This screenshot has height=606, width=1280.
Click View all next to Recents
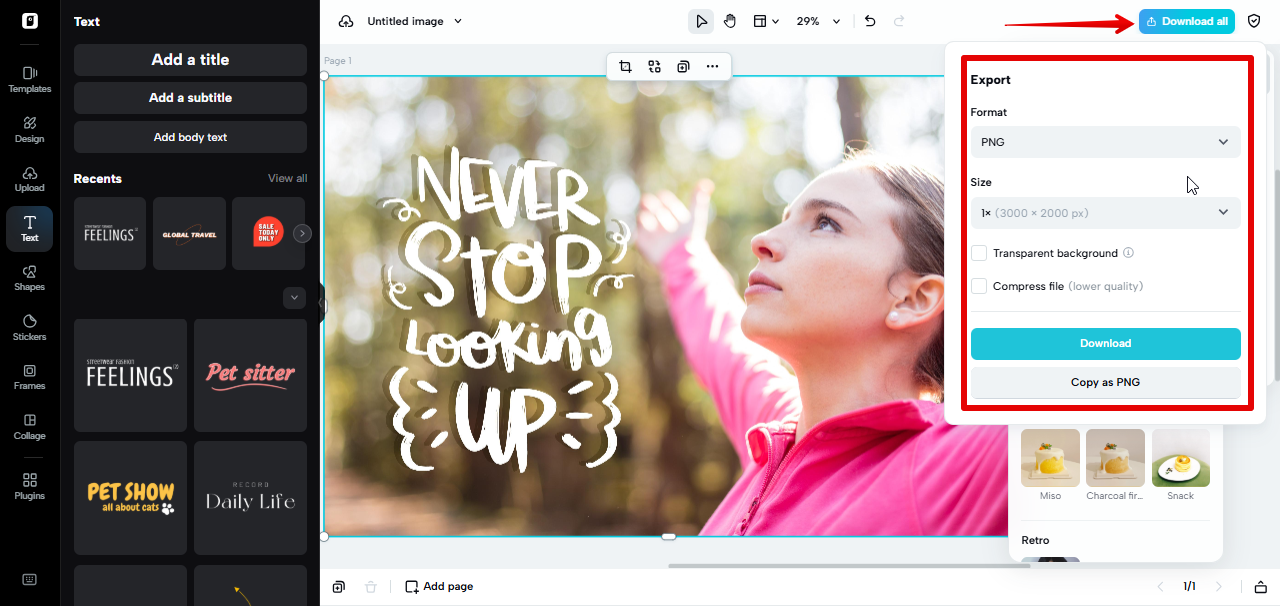pyautogui.click(x=287, y=178)
